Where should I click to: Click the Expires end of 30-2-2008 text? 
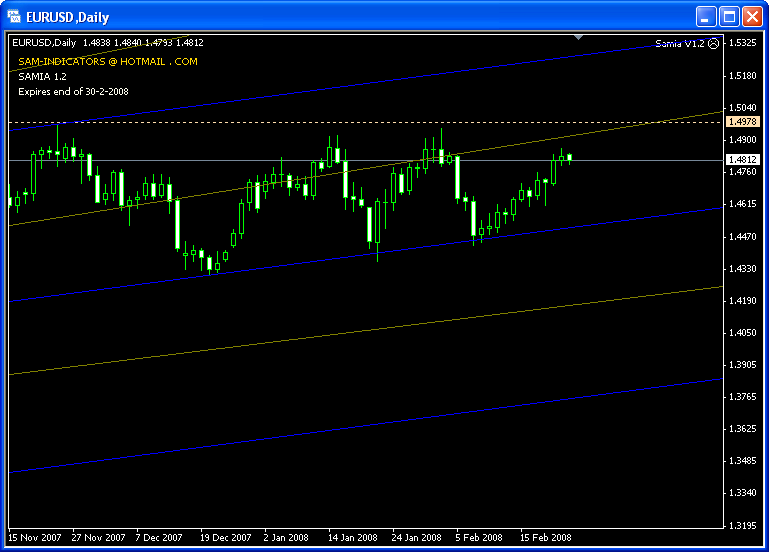(x=74, y=92)
